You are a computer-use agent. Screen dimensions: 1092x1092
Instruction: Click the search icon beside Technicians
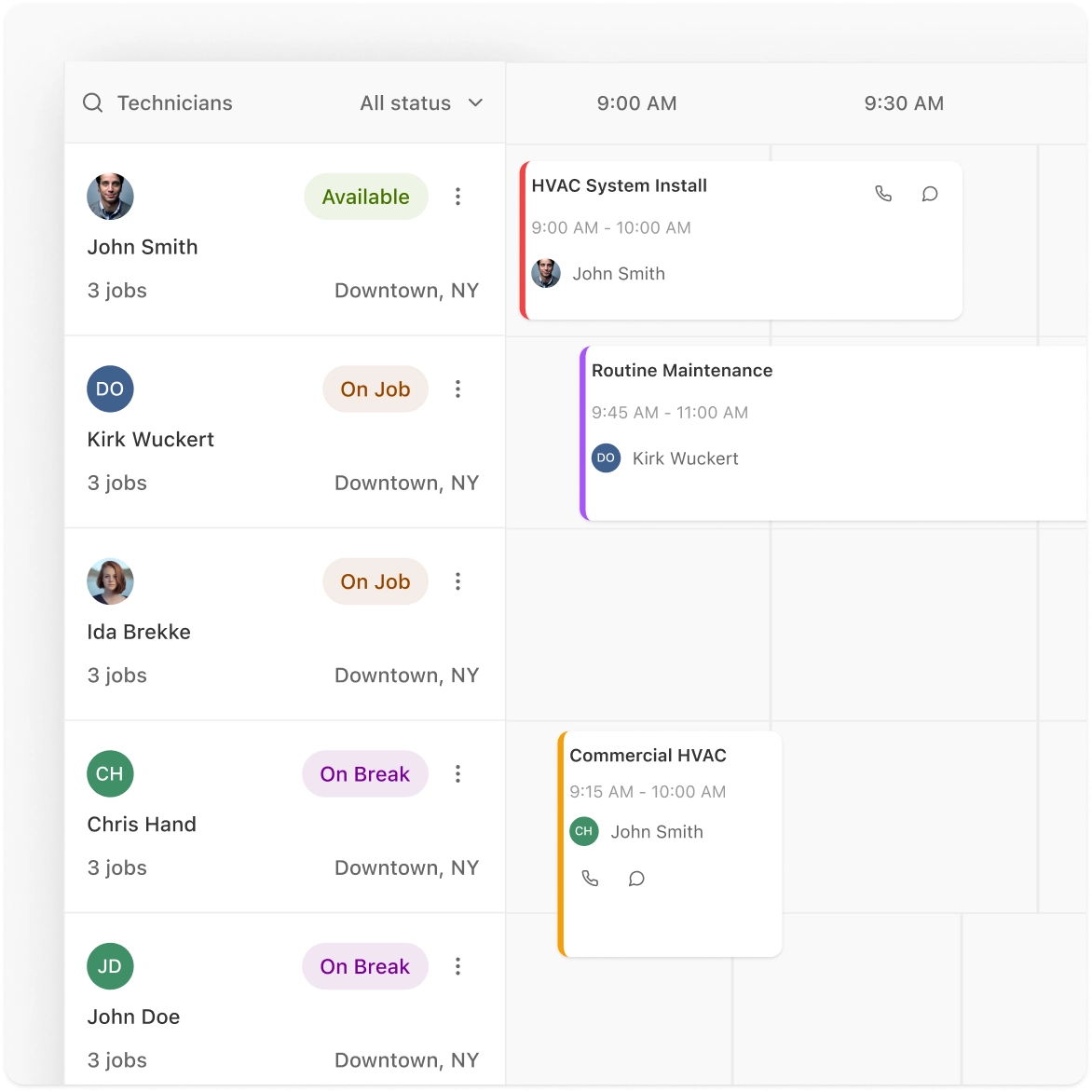[x=93, y=103]
